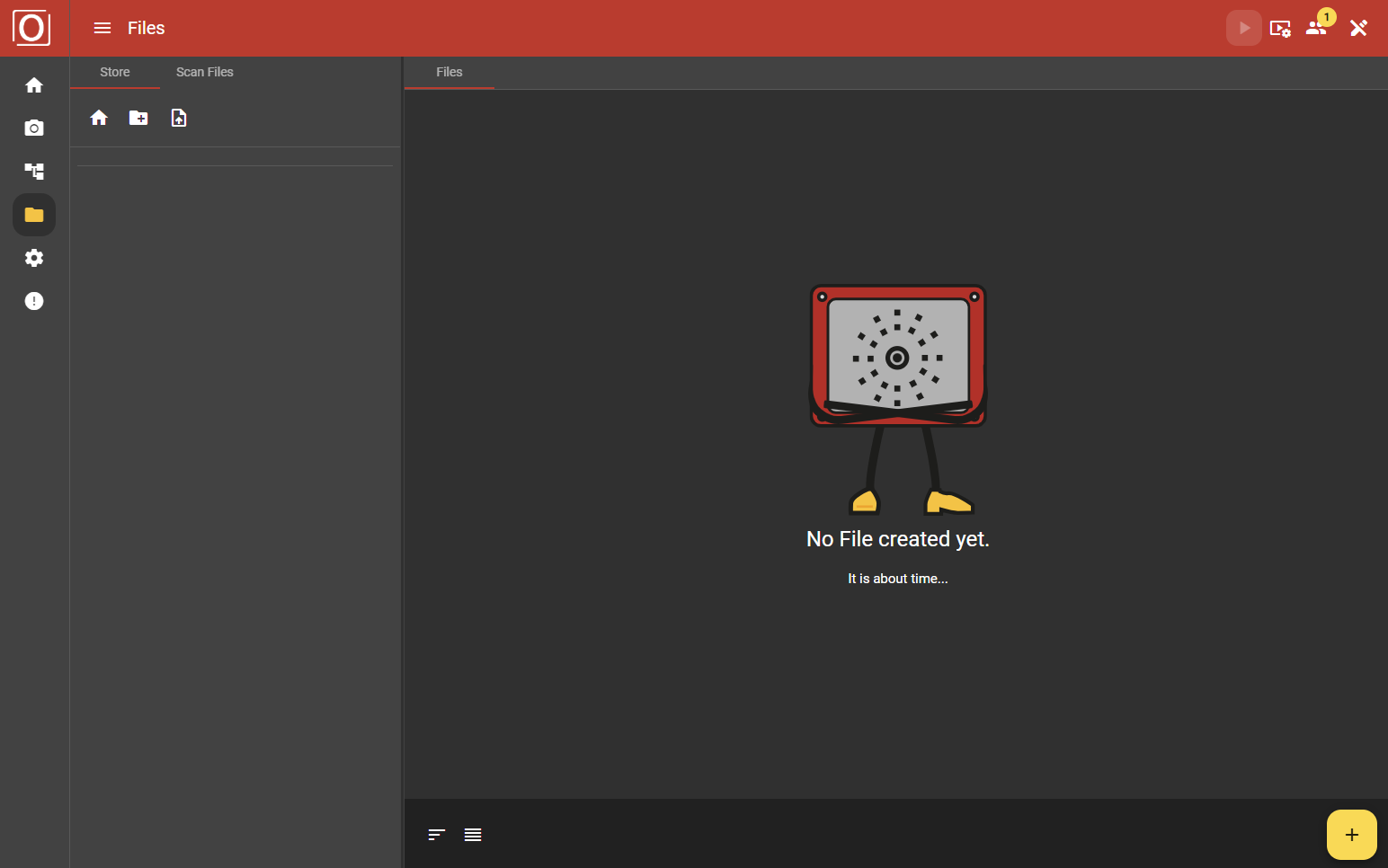Highlight the active Files folder sidebar icon
Viewport: 1388px width, 868px height.
click(33, 214)
